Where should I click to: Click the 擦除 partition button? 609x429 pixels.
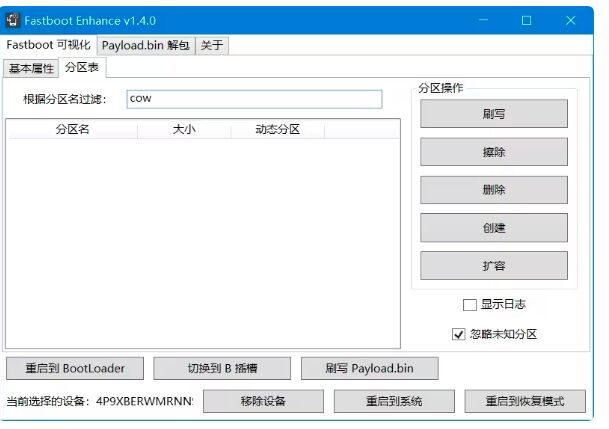[494, 152]
